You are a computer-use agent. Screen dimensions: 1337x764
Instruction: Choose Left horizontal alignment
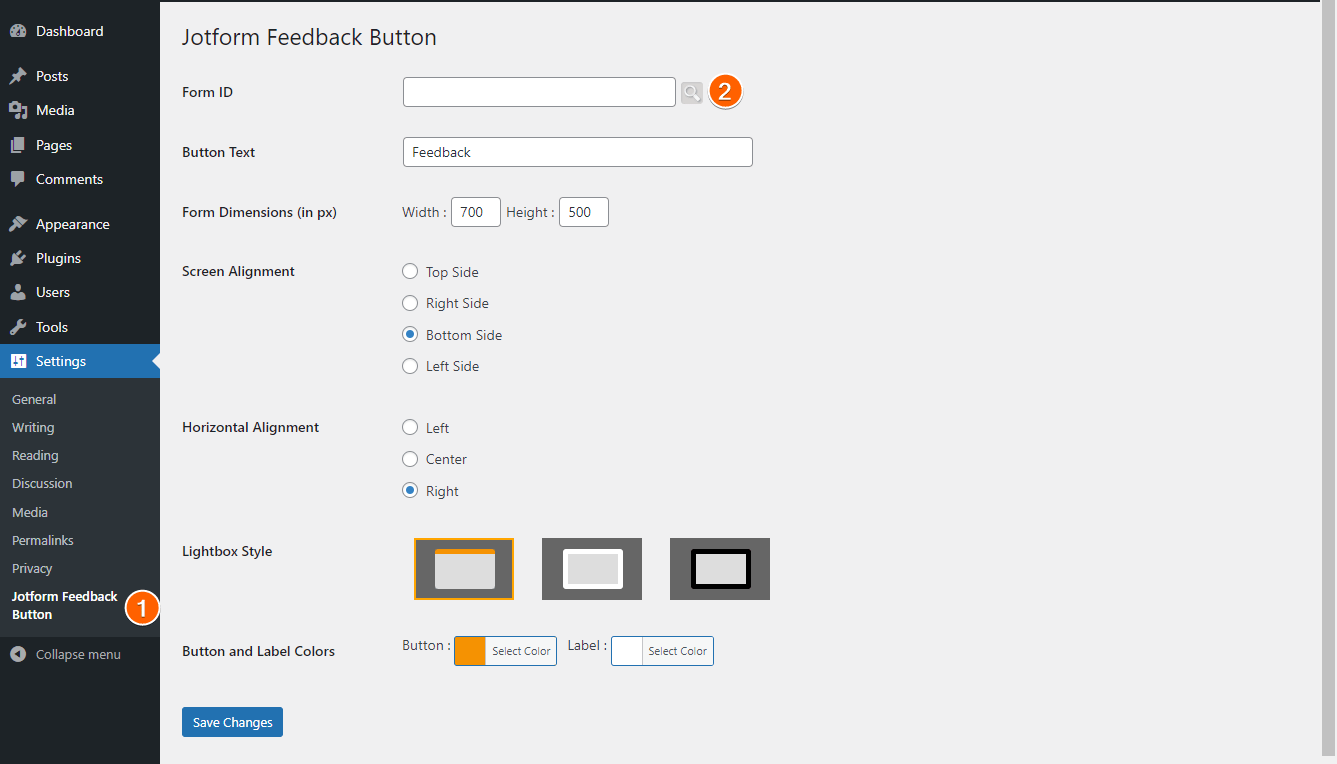click(x=410, y=428)
